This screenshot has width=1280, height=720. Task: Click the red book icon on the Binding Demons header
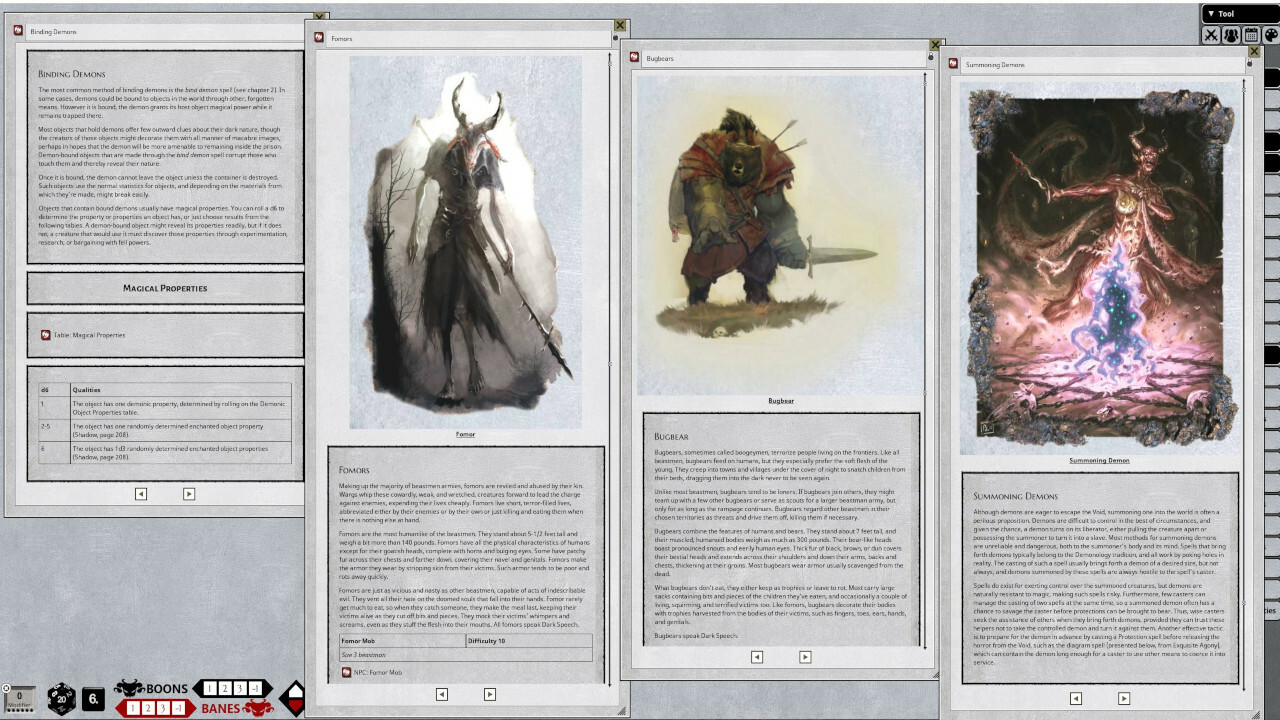click(x=18, y=30)
